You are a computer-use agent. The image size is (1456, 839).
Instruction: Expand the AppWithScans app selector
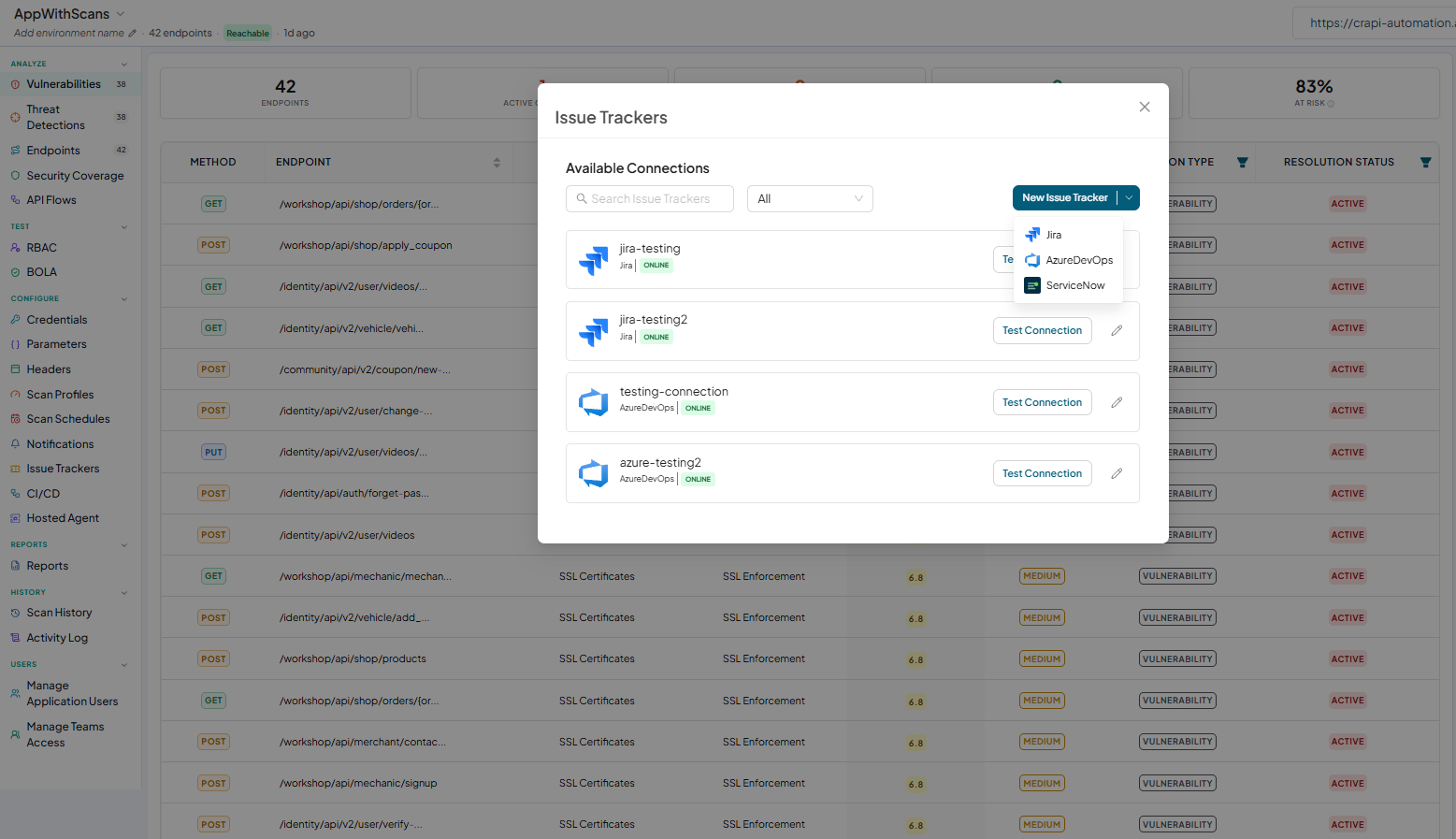[121, 14]
